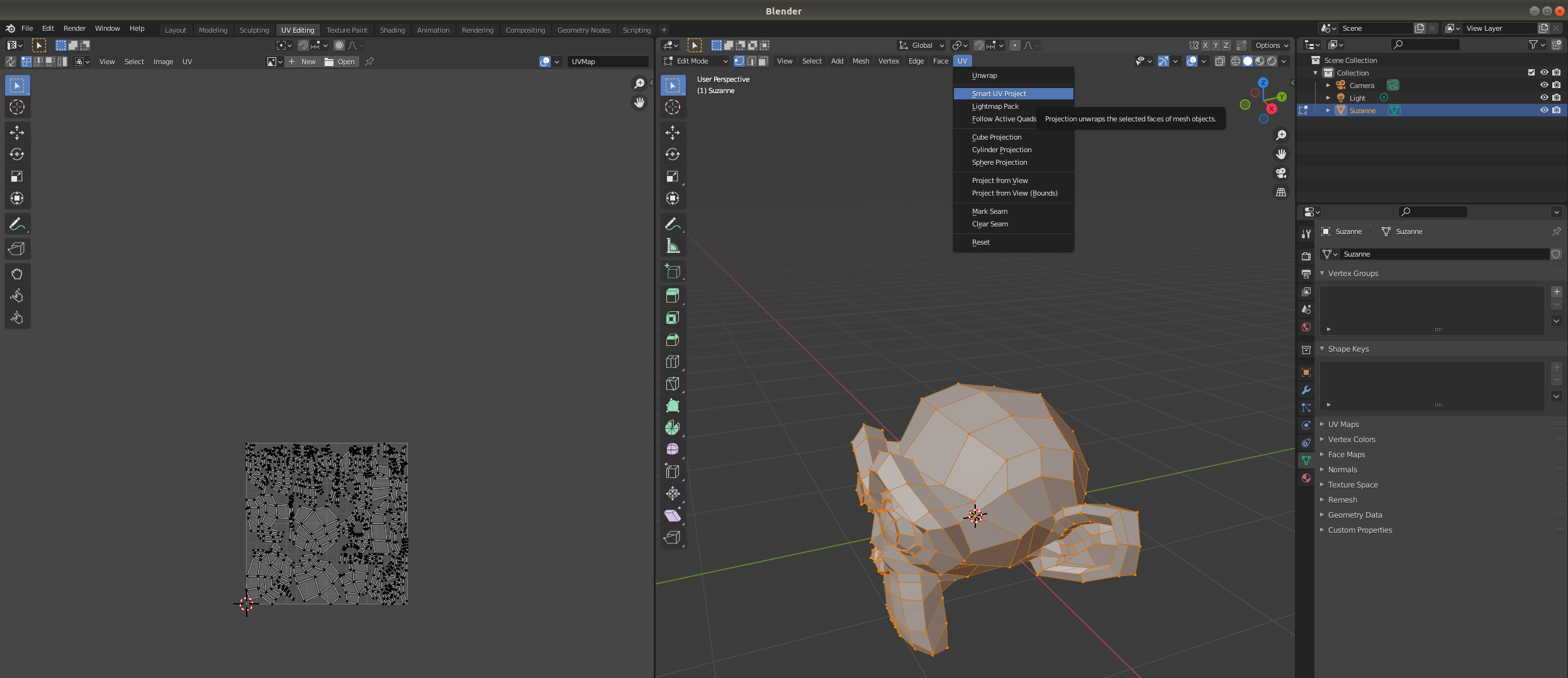Open the Options dropdown
Viewport: 1568px width, 678px height.
pos(1271,45)
